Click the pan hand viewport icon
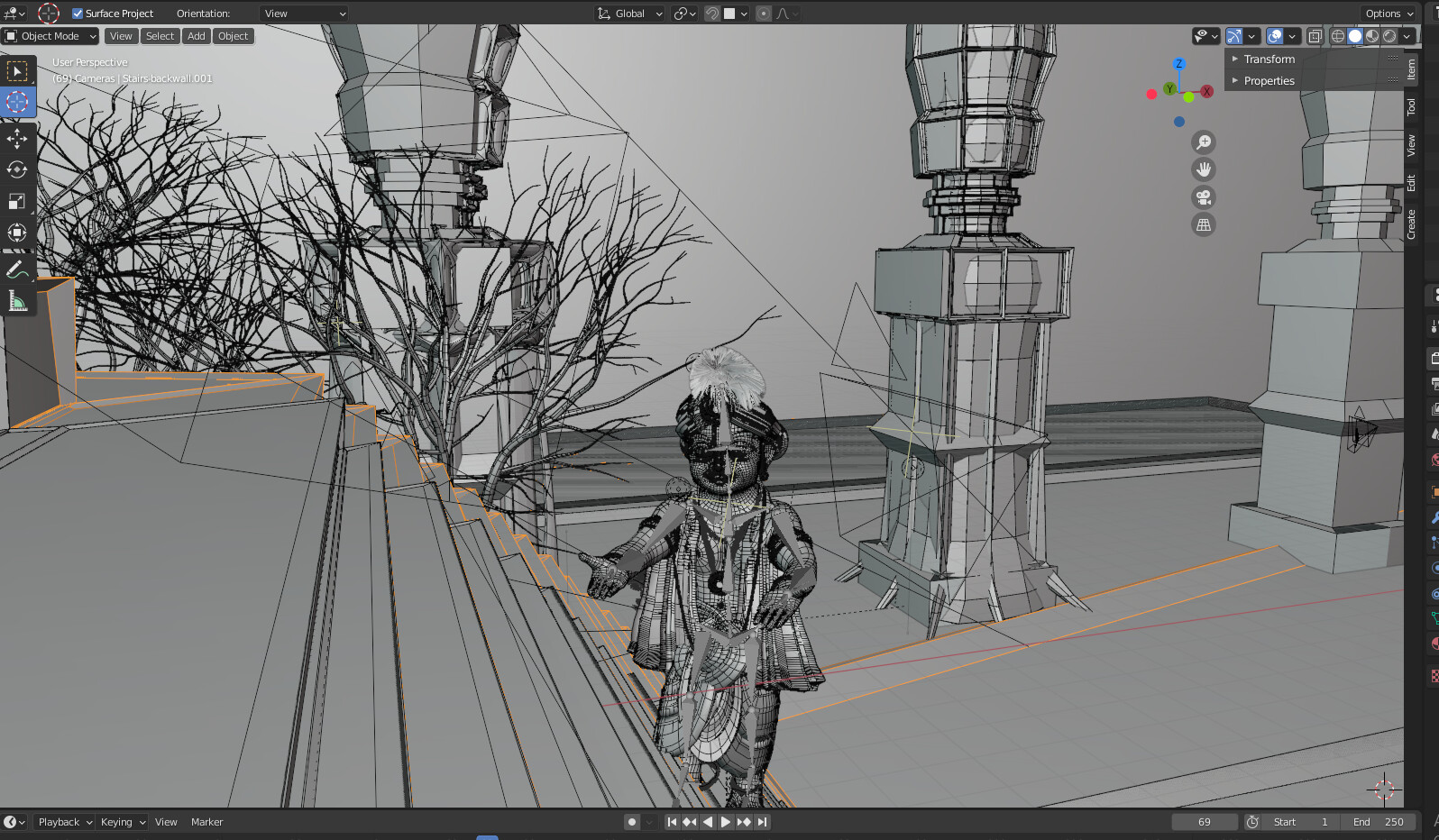Viewport: 1439px width, 840px height. 1204,169
